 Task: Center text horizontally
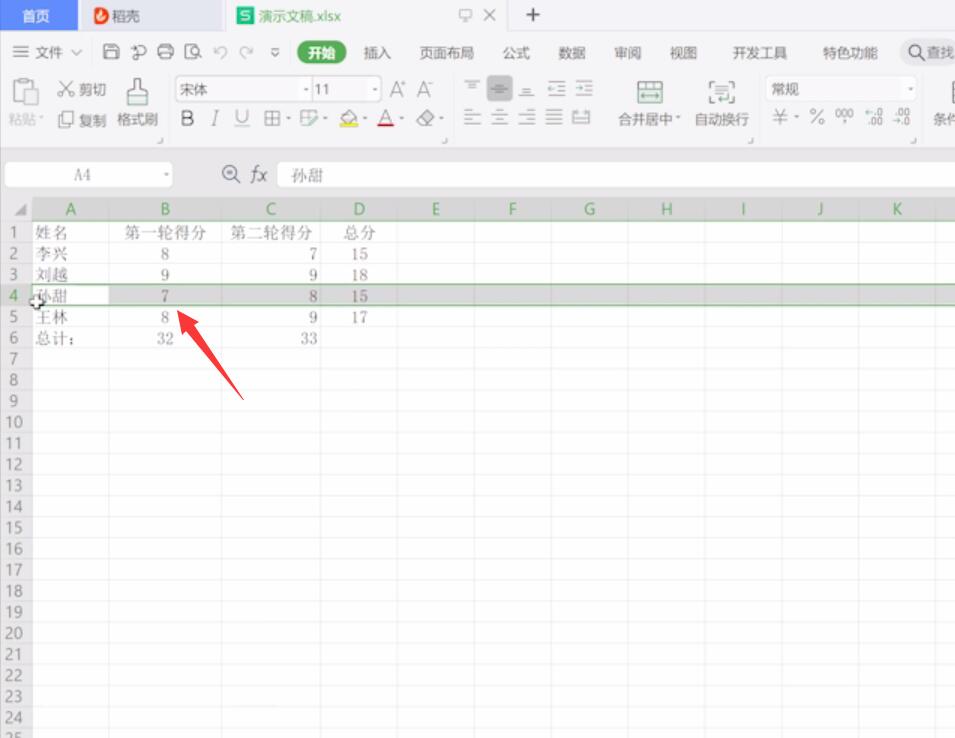(x=499, y=117)
